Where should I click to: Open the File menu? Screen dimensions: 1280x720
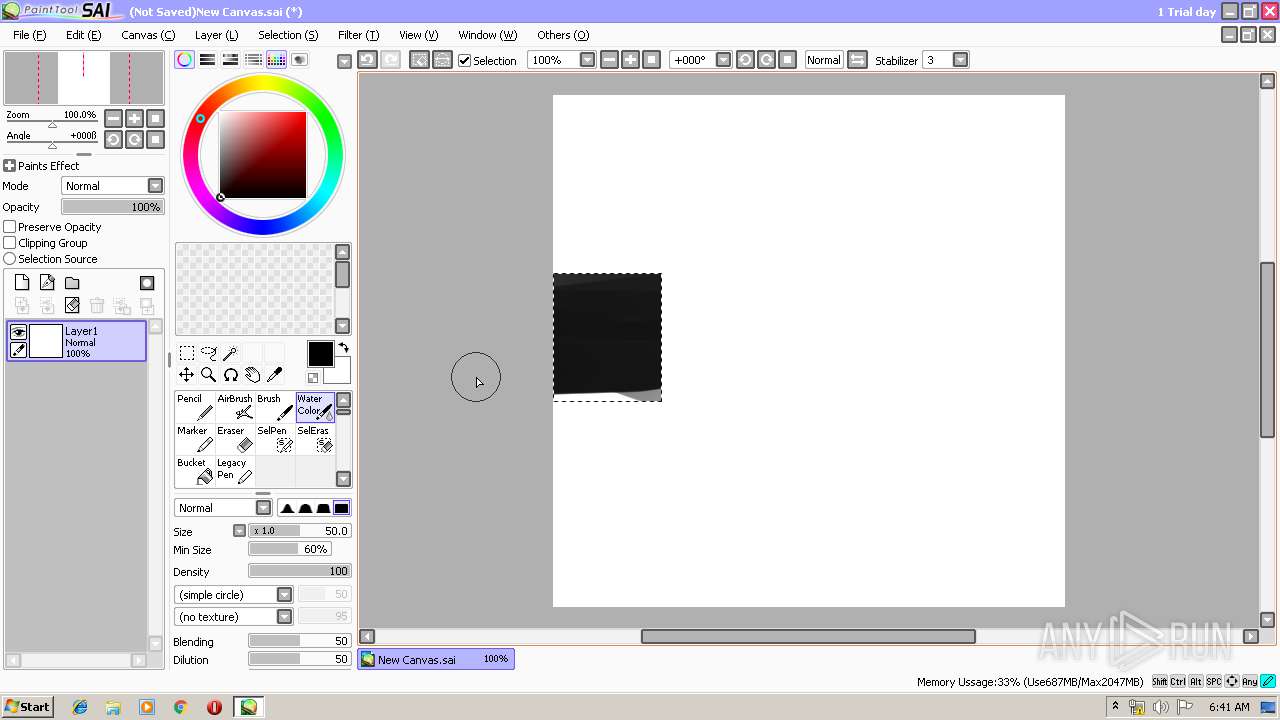click(x=29, y=35)
